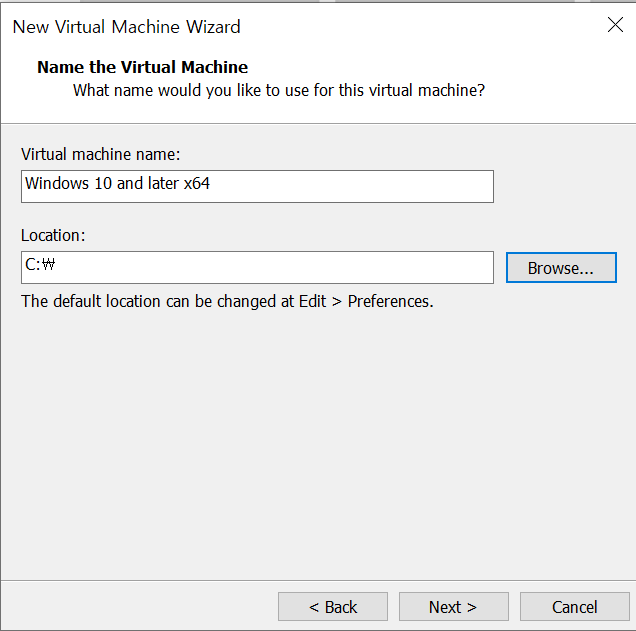Cancel the virtual machine wizard
The width and height of the screenshot is (636, 631).
tap(574, 607)
